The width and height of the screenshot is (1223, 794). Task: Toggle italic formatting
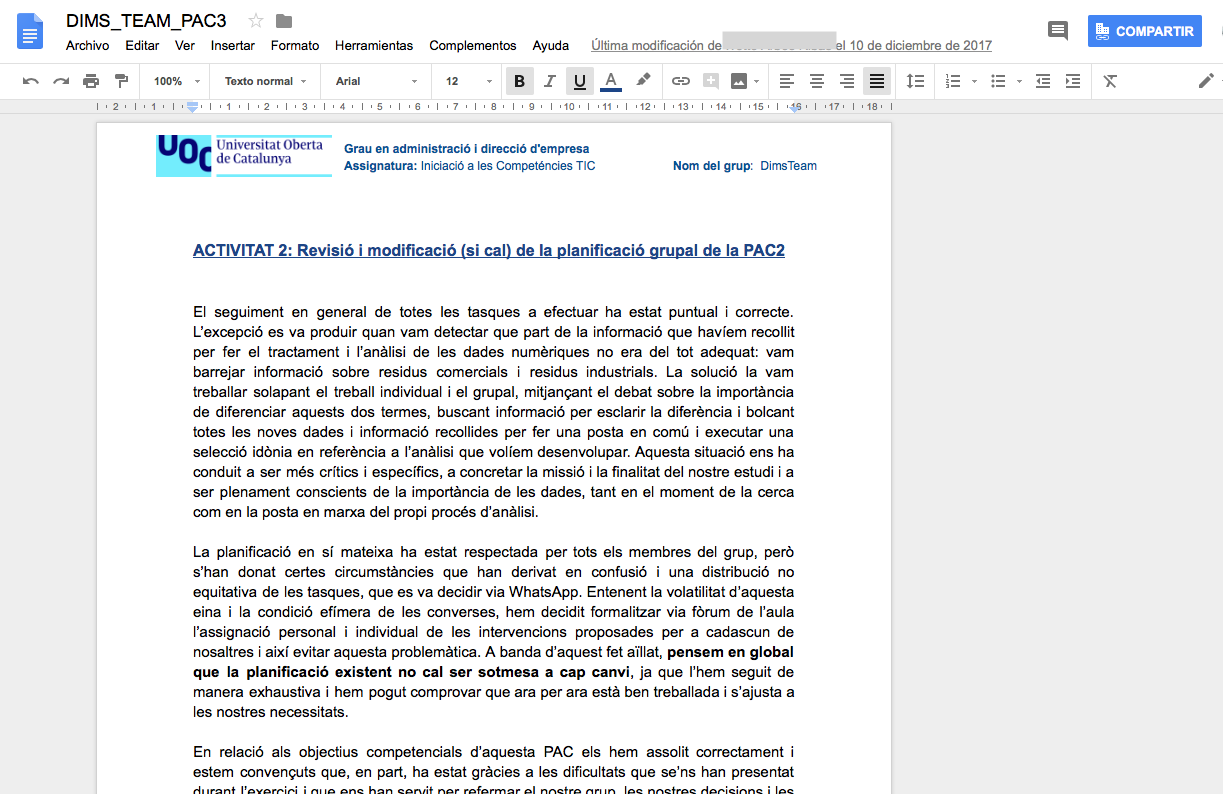click(x=549, y=81)
